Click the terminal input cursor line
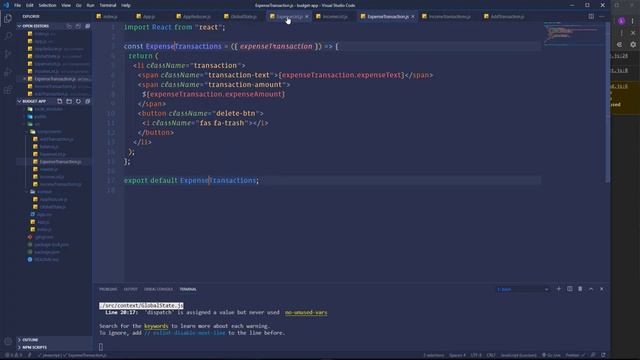Viewport: 640px width, 360px height. 101,347
